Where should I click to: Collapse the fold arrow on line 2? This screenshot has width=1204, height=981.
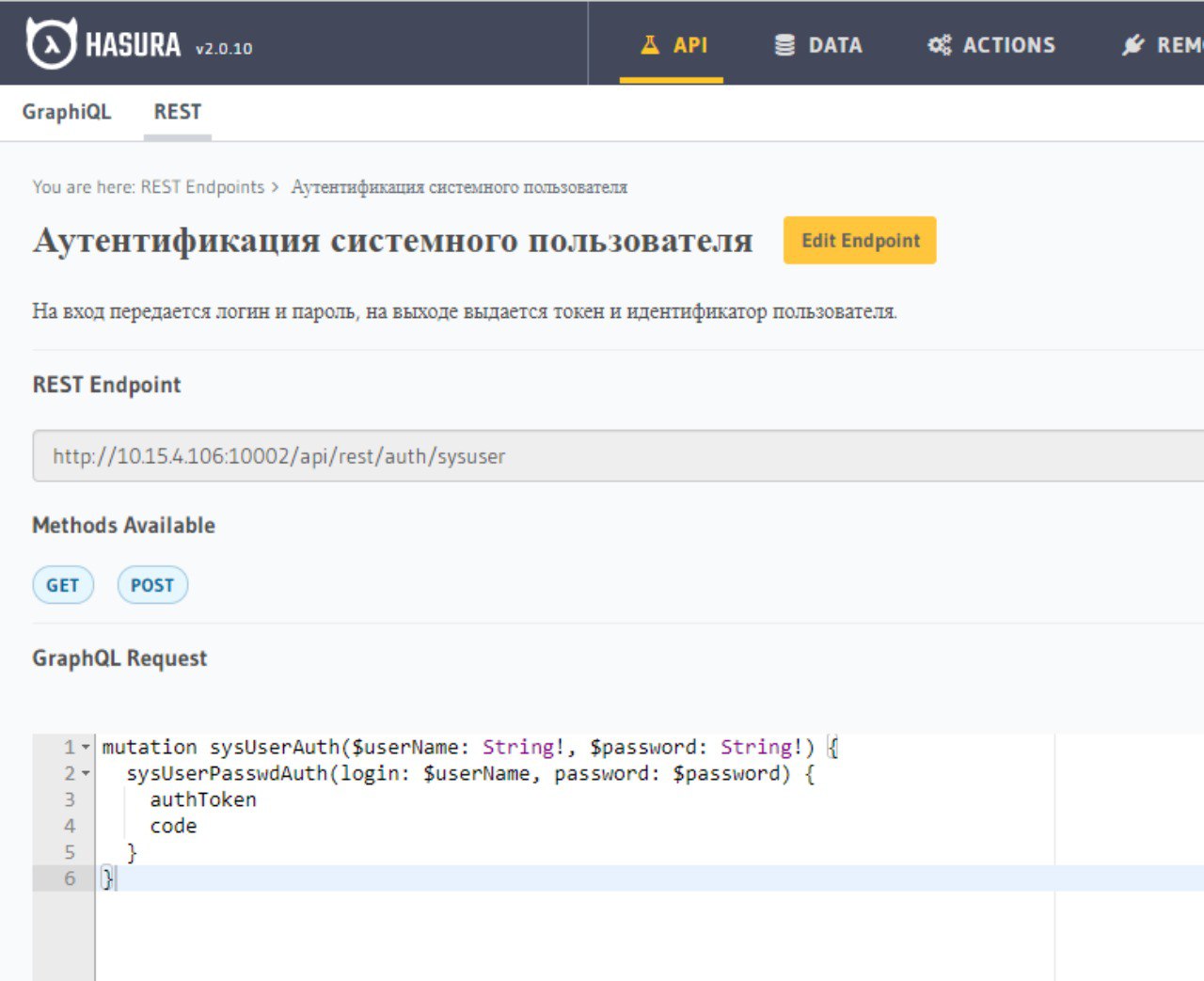(x=86, y=773)
